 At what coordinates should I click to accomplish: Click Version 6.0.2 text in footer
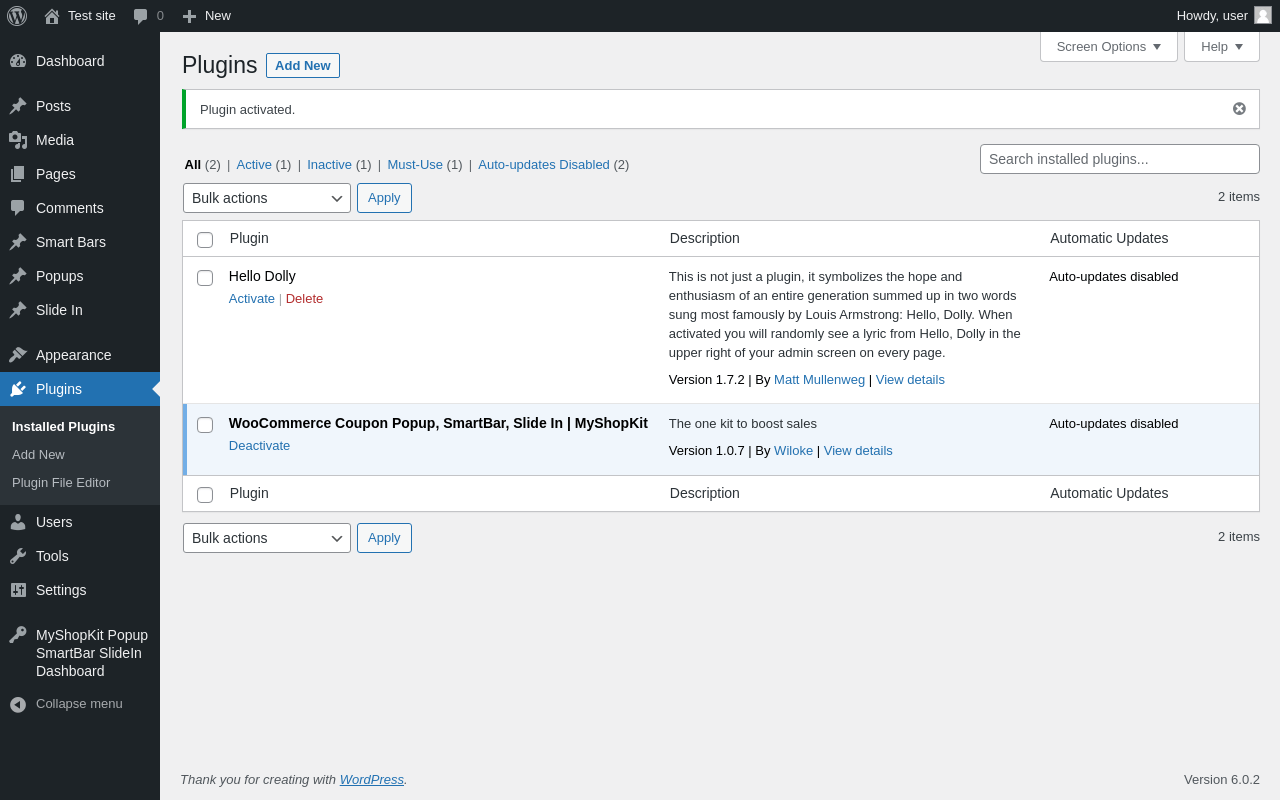click(1222, 779)
